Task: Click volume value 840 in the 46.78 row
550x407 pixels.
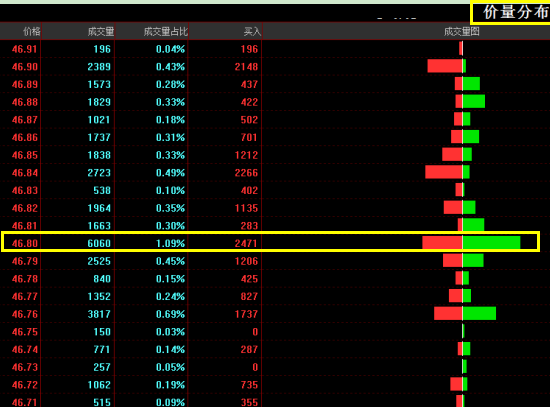Action: pos(102,279)
